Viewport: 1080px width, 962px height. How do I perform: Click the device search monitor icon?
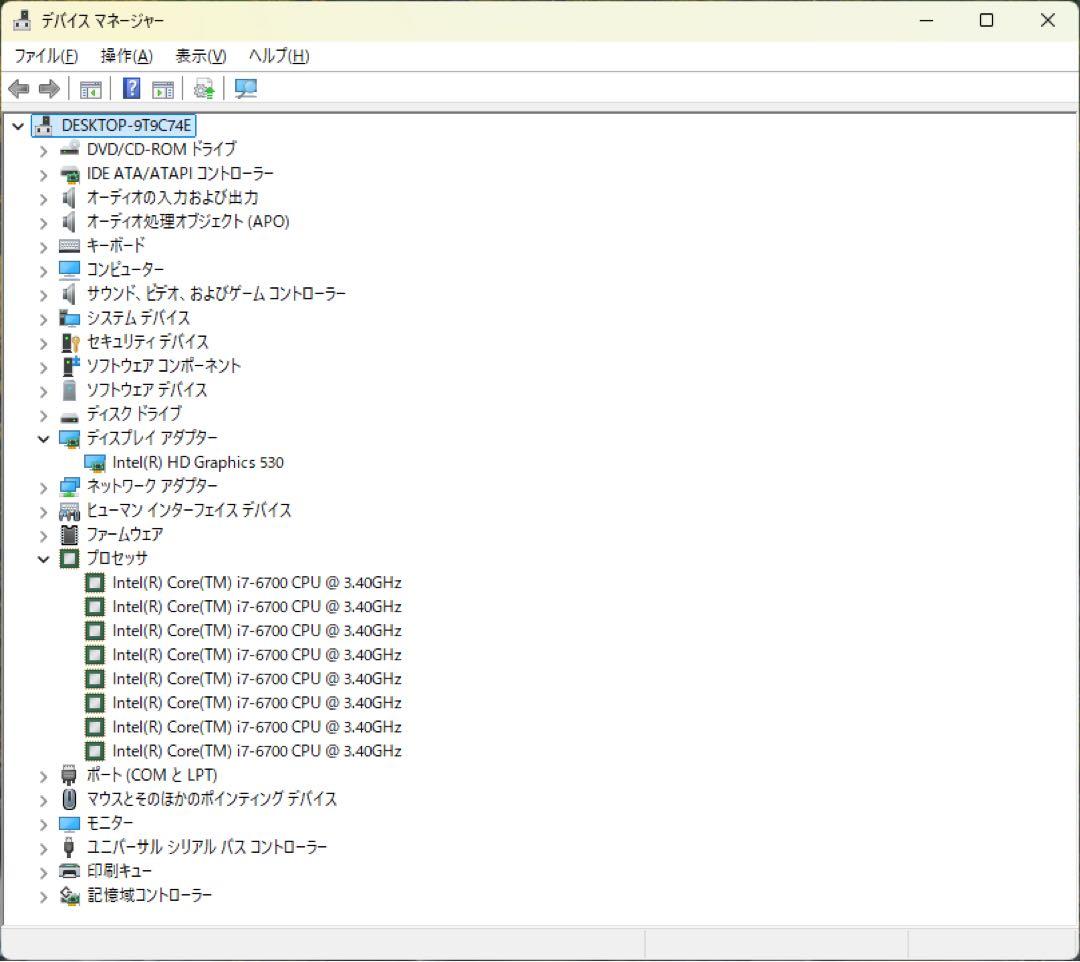pos(245,89)
